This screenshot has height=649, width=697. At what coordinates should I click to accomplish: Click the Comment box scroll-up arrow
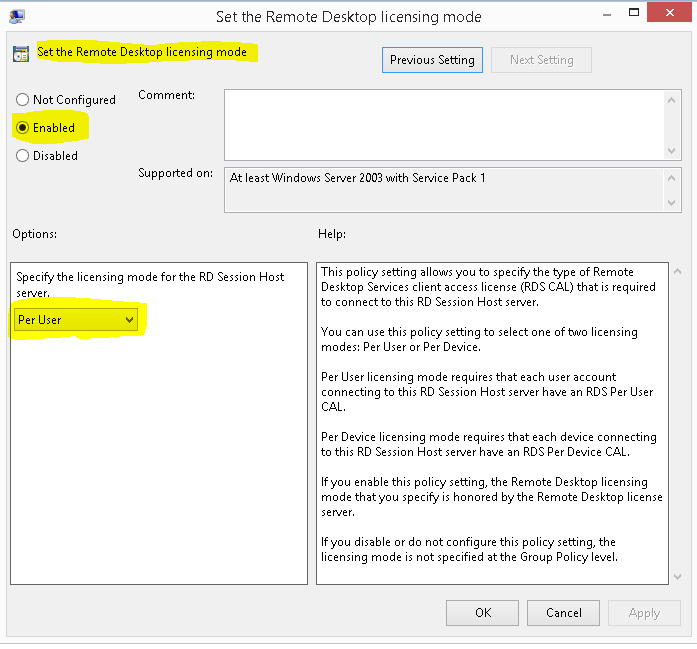coord(671,100)
